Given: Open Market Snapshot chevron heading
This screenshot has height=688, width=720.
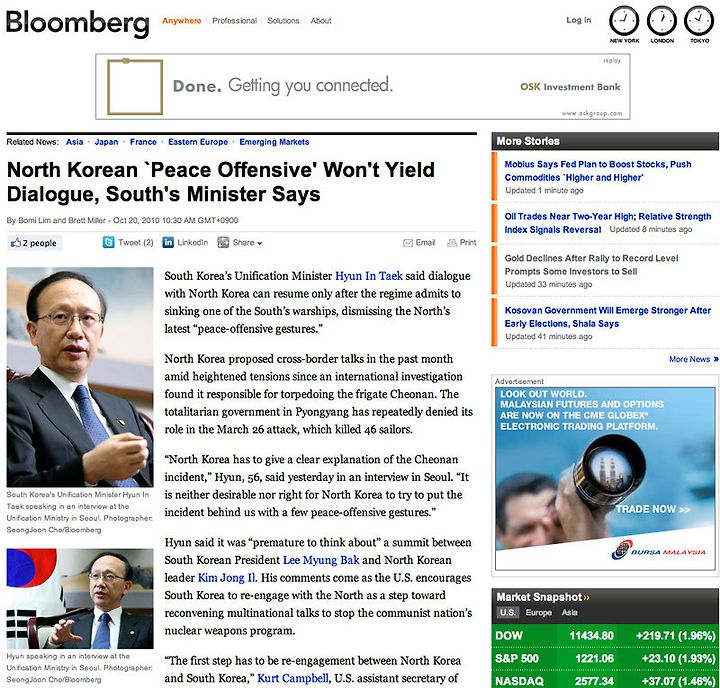Looking at the screenshot, I should (x=543, y=597).
